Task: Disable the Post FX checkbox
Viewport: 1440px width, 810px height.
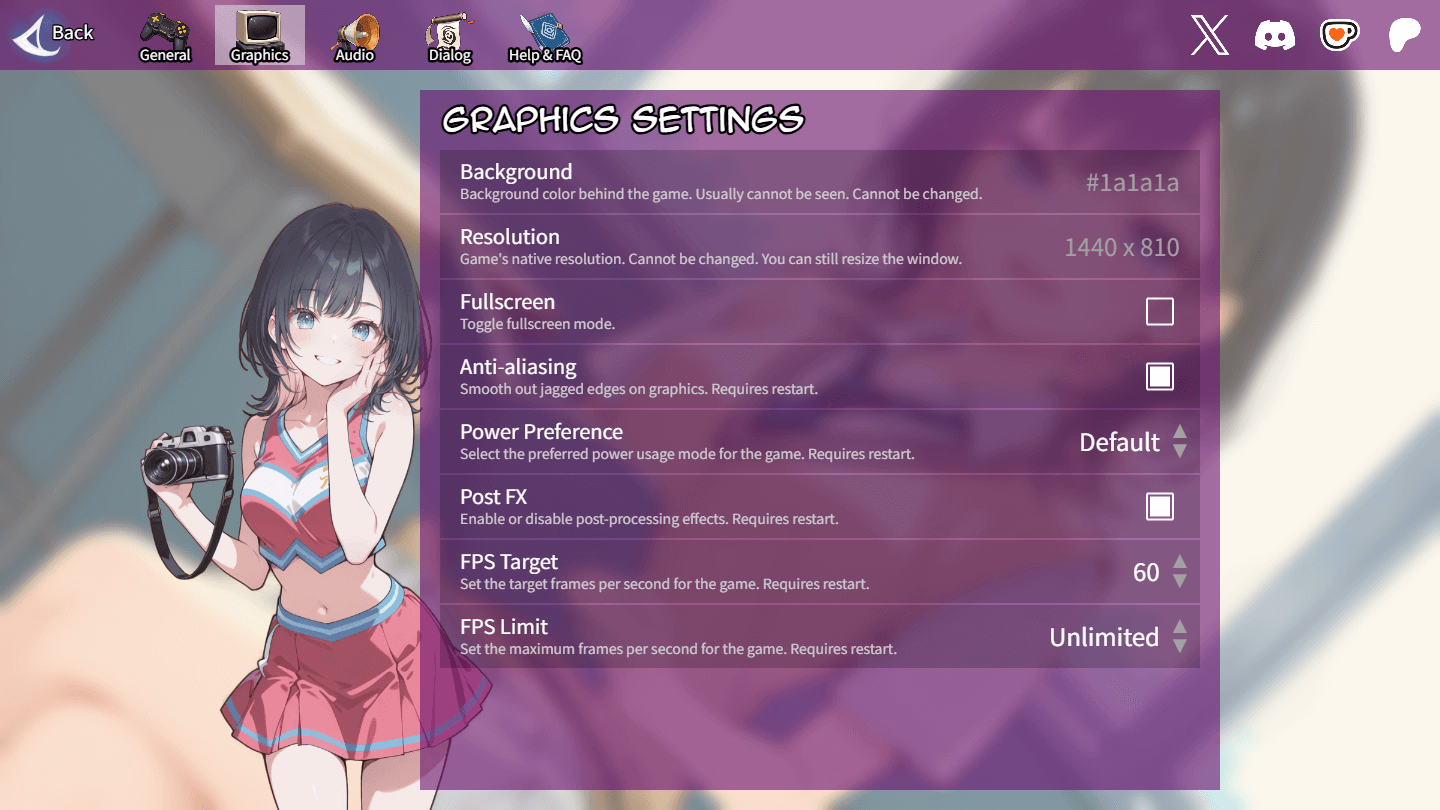Action: click(x=1160, y=507)
